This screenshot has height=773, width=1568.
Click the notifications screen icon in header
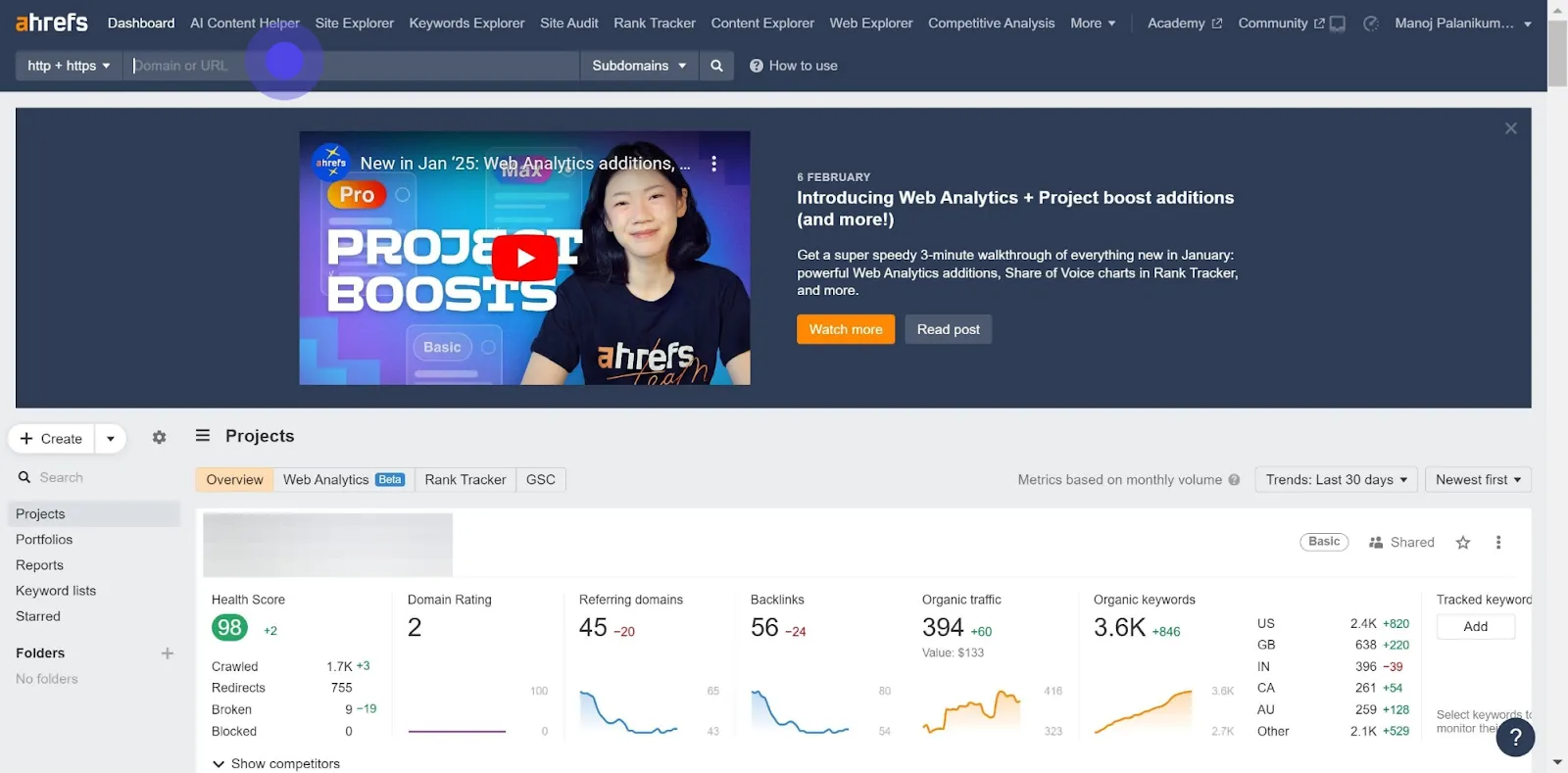point(1338,24)
